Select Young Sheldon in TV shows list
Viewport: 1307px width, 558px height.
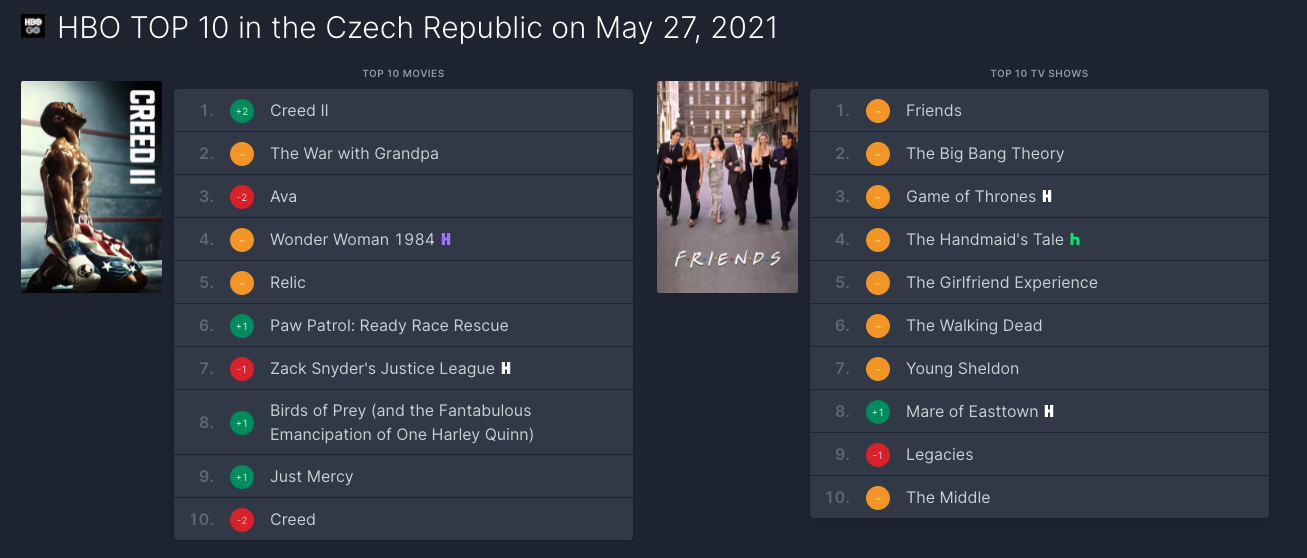click(962, 369)
